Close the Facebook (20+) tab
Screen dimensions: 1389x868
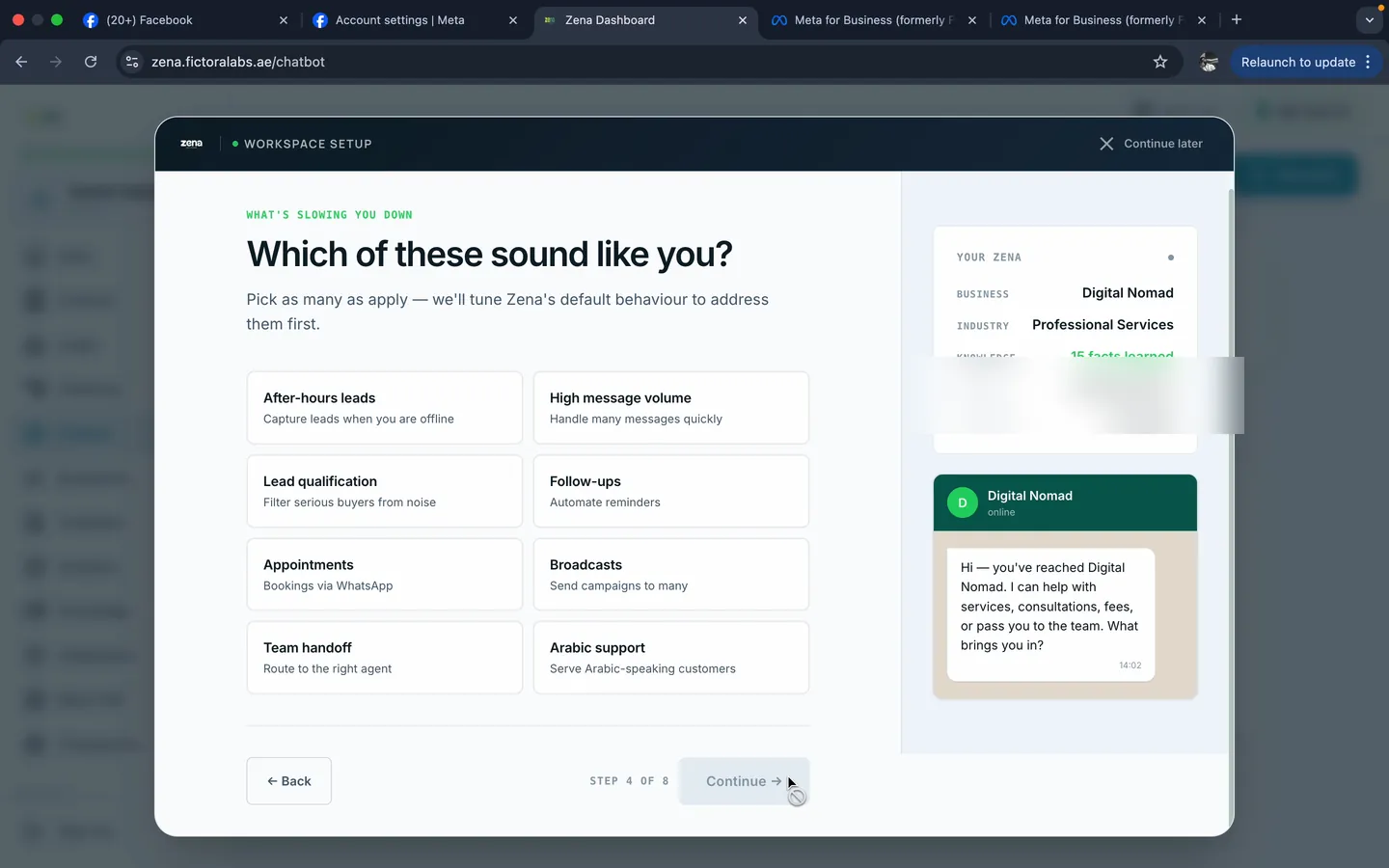[x=284, y=20]
